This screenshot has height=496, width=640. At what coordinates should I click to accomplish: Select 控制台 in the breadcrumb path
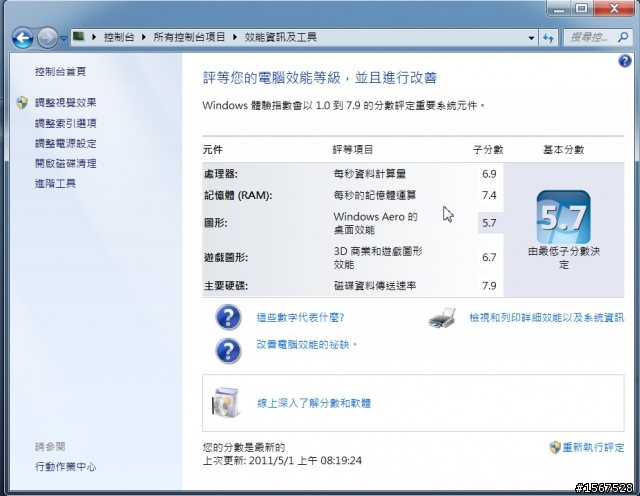(118, 37)
